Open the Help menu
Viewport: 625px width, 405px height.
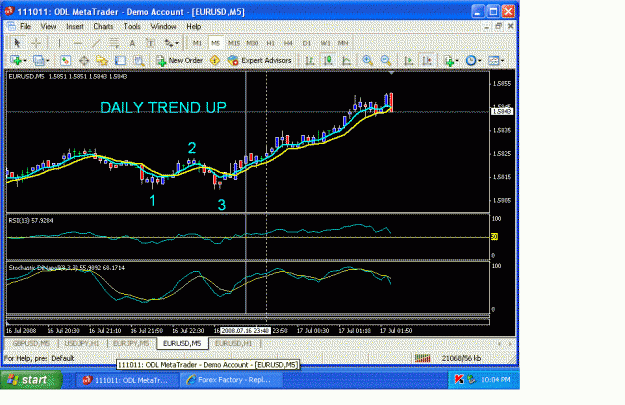(194, 27)
